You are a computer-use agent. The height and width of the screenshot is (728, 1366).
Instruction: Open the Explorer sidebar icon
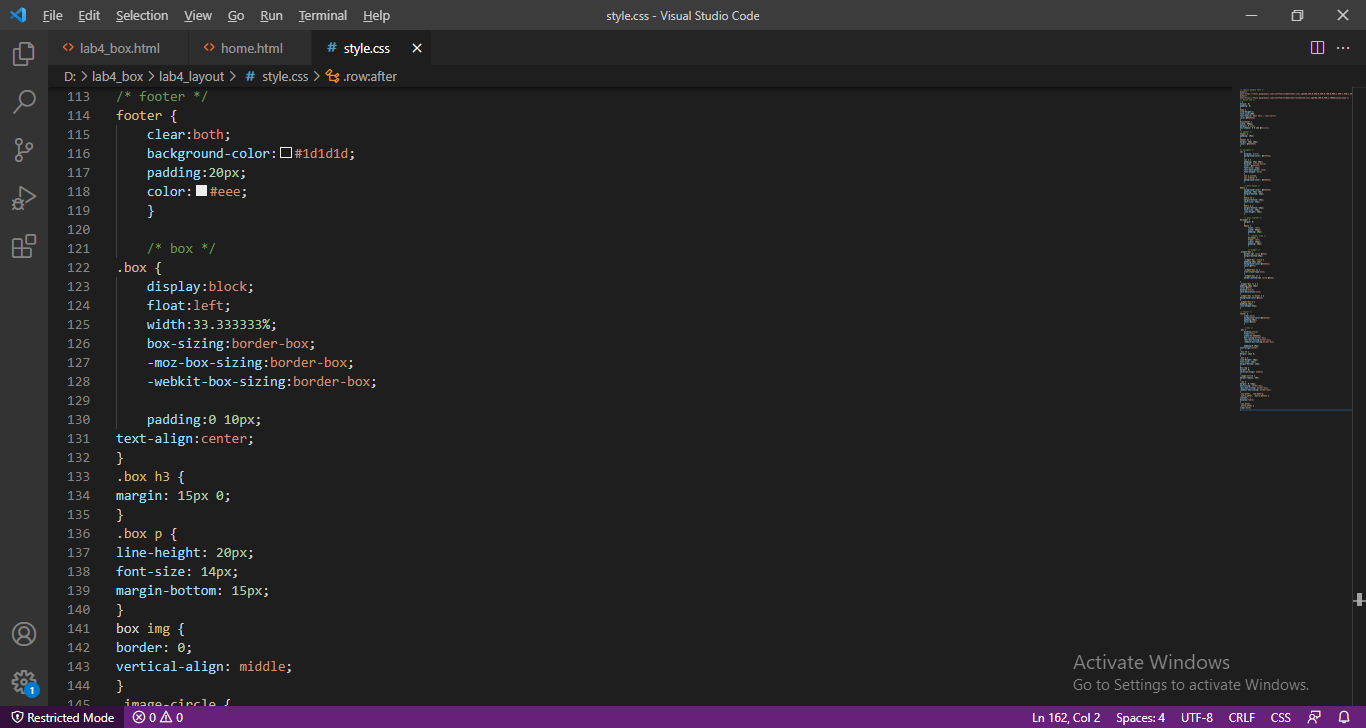pos(24,55)
